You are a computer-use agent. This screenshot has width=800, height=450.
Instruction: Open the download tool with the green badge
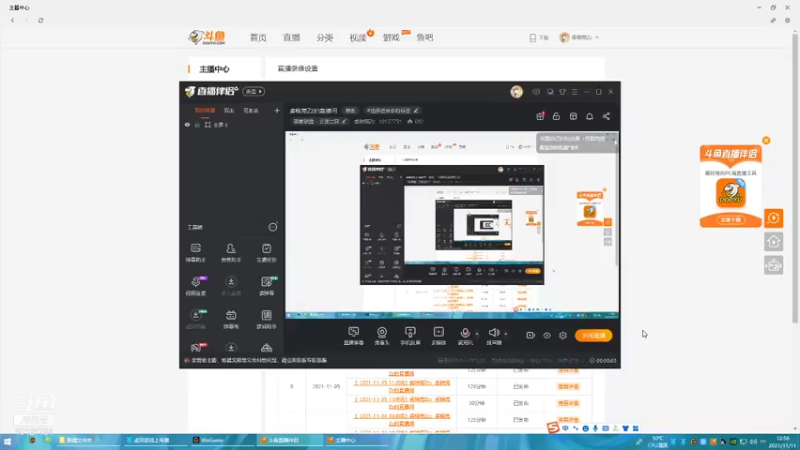196,319
